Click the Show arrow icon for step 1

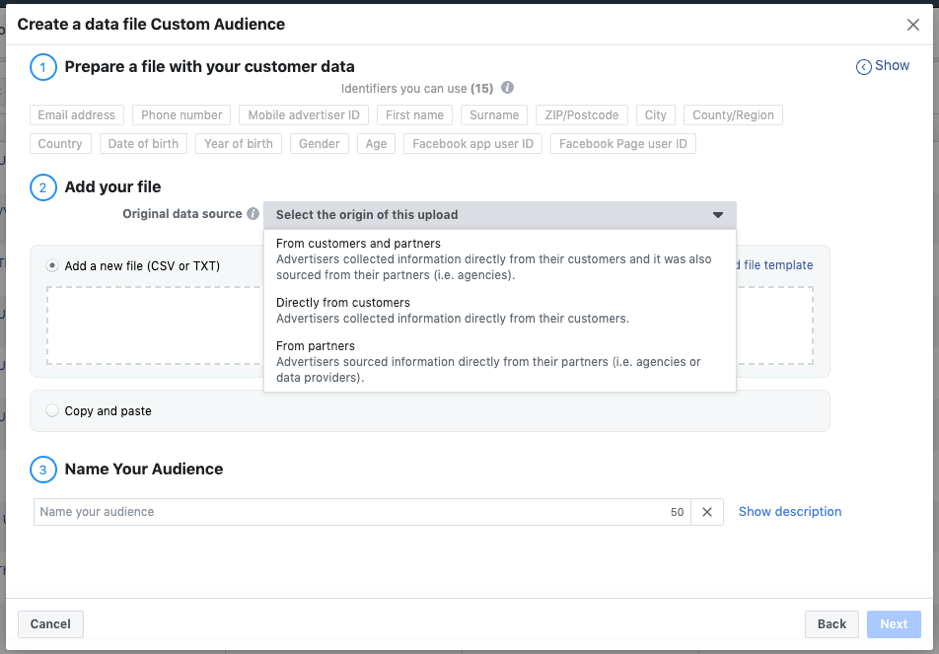click(x=864, y=66)
